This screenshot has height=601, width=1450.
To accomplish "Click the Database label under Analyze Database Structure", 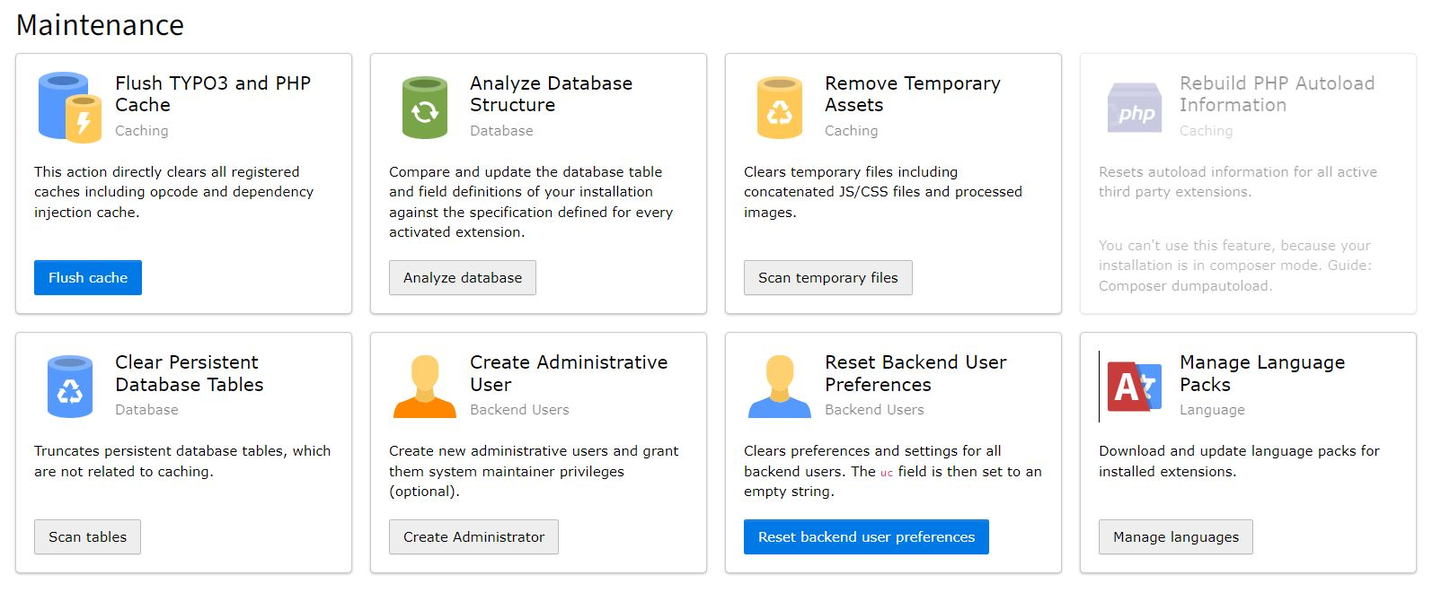I will click(x=502, y=131).
